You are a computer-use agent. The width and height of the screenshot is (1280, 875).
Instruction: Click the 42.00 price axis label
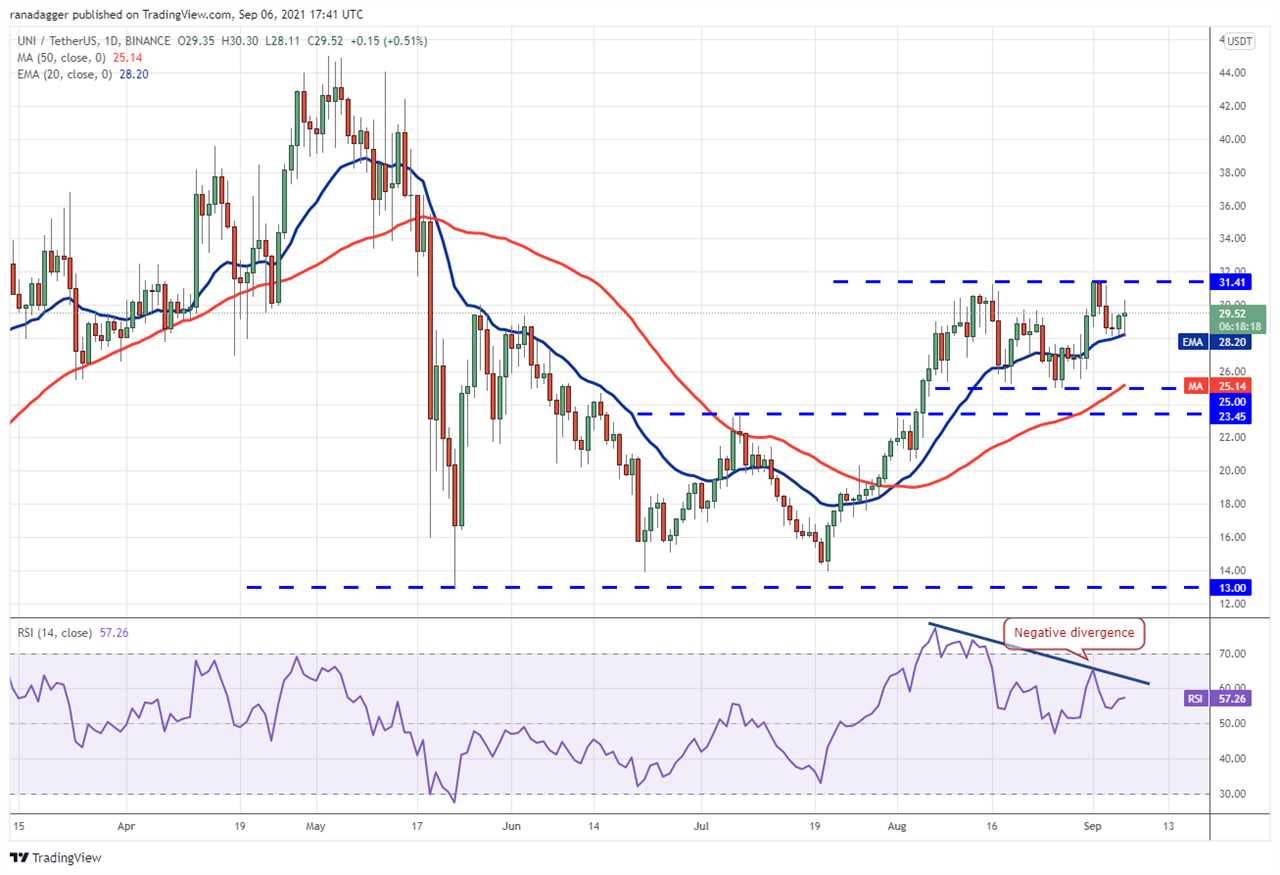click(1231, 106)
